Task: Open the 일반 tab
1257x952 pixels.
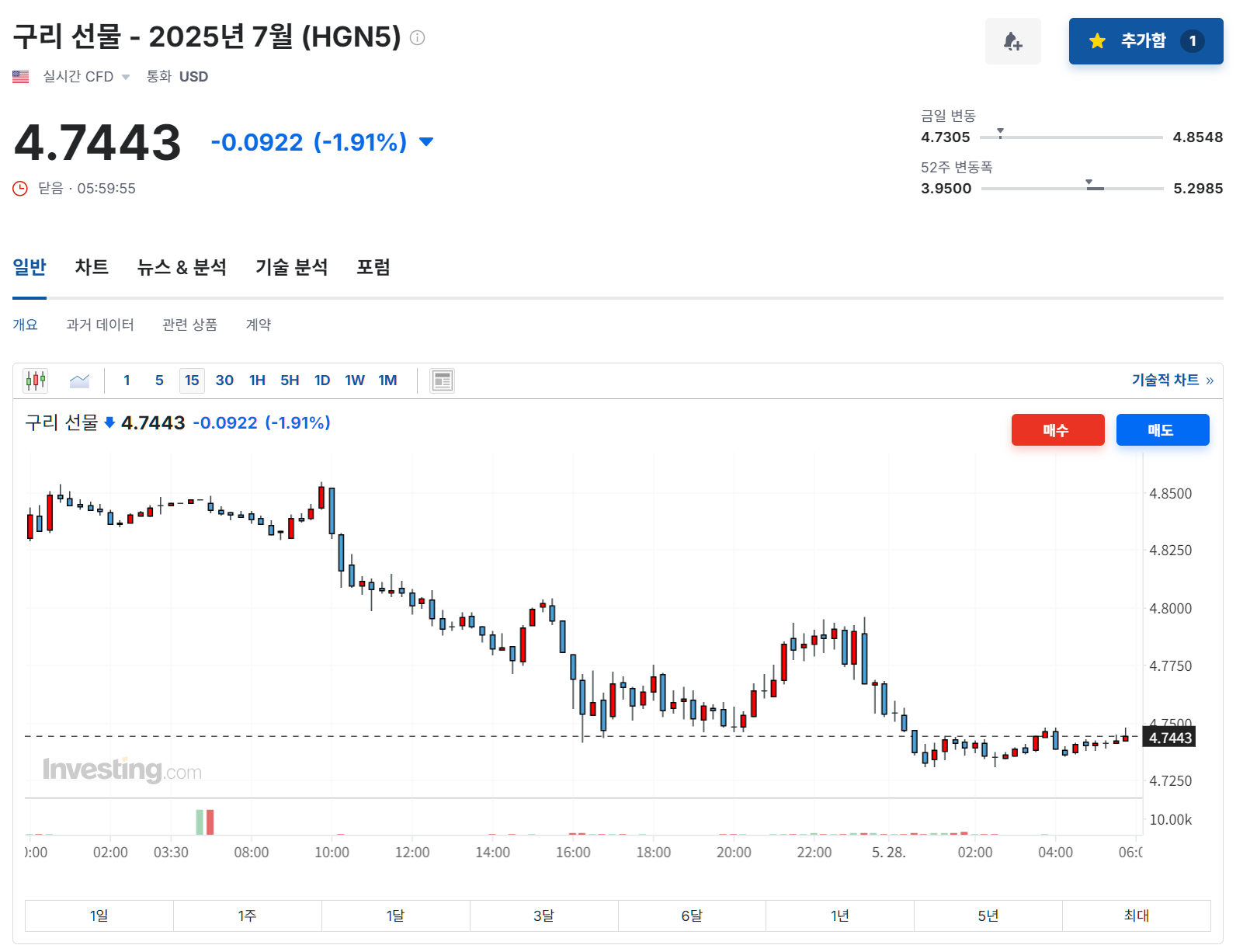Action: coord(30,268)
